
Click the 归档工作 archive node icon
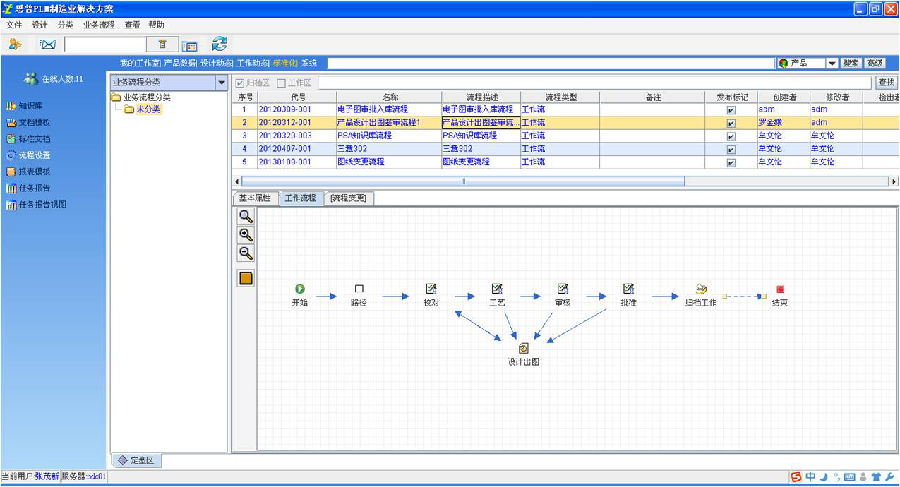click(702, 289)
